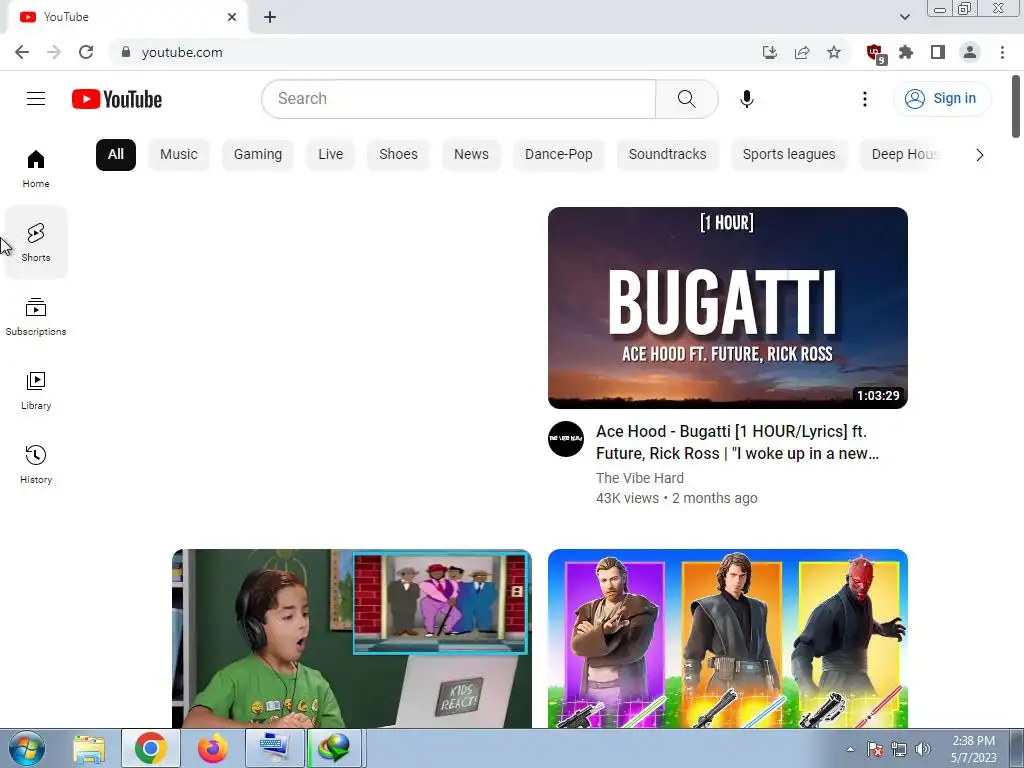
Task: Open History in sidebar
Action: [x=36, y=464]
